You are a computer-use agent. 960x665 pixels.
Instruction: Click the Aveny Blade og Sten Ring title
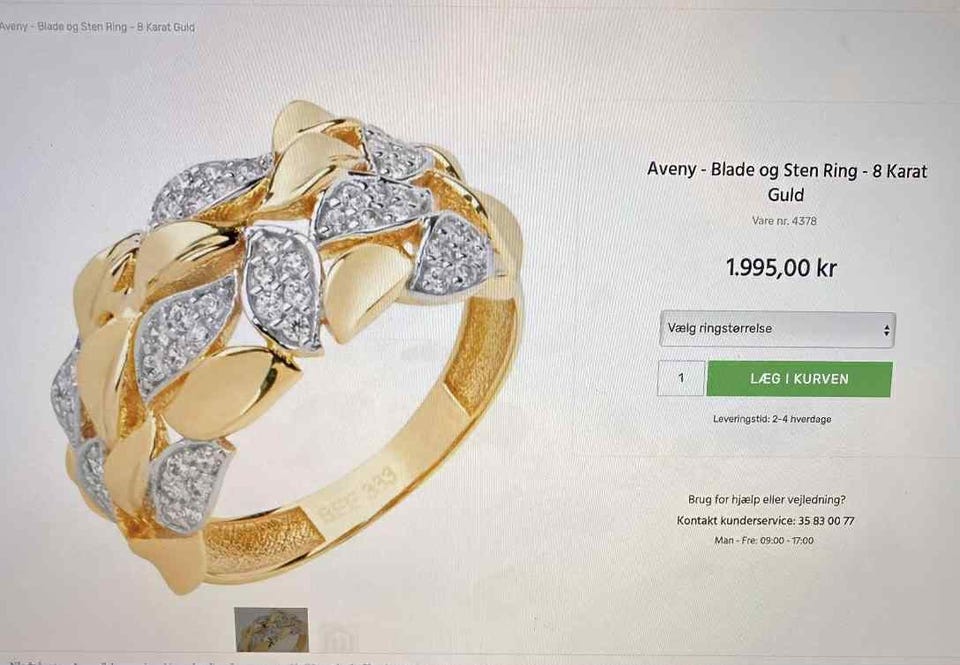[x=787, y=182]
